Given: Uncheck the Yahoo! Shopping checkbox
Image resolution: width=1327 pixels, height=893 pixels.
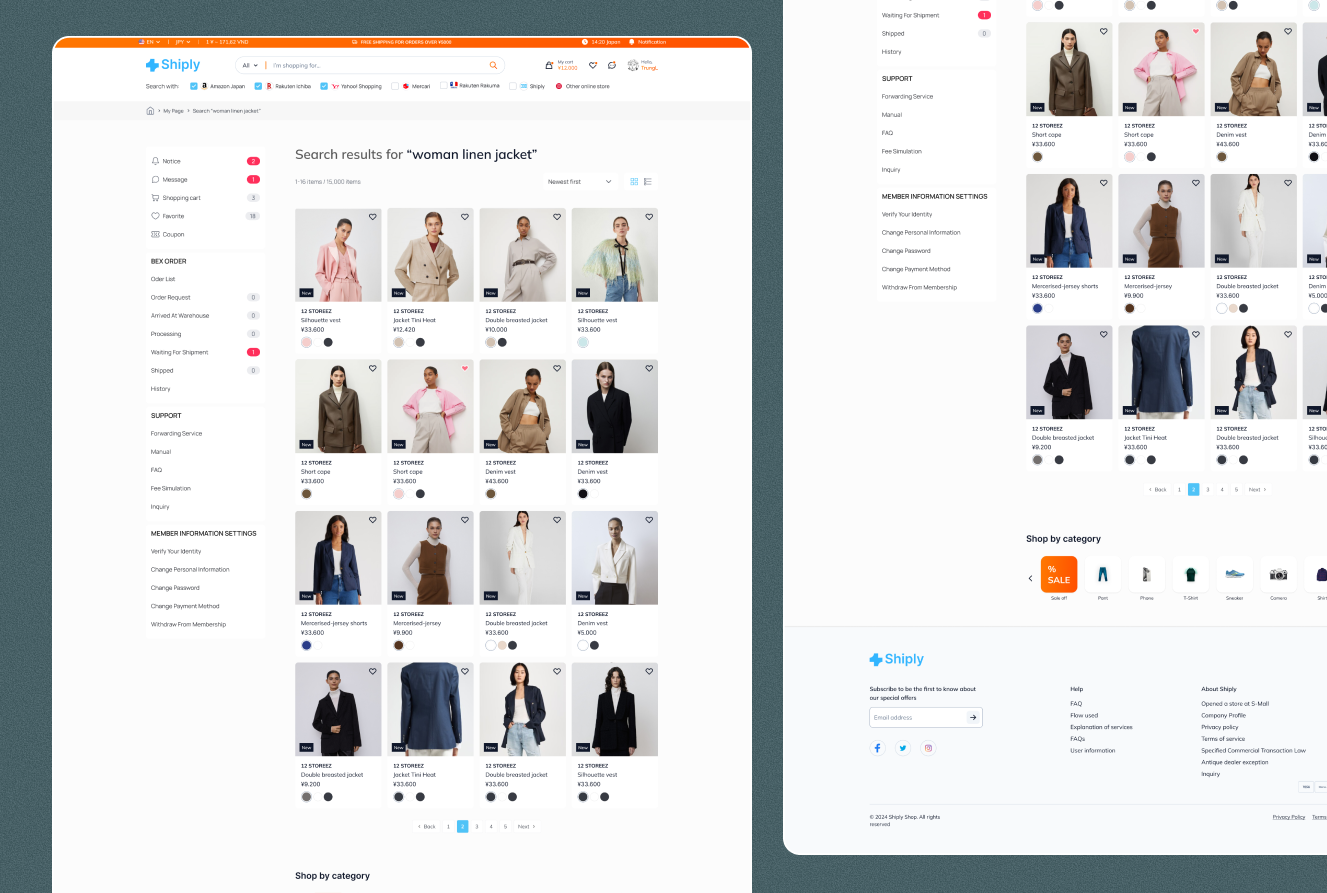Looking at the screenshot, I should click(324, 86).
